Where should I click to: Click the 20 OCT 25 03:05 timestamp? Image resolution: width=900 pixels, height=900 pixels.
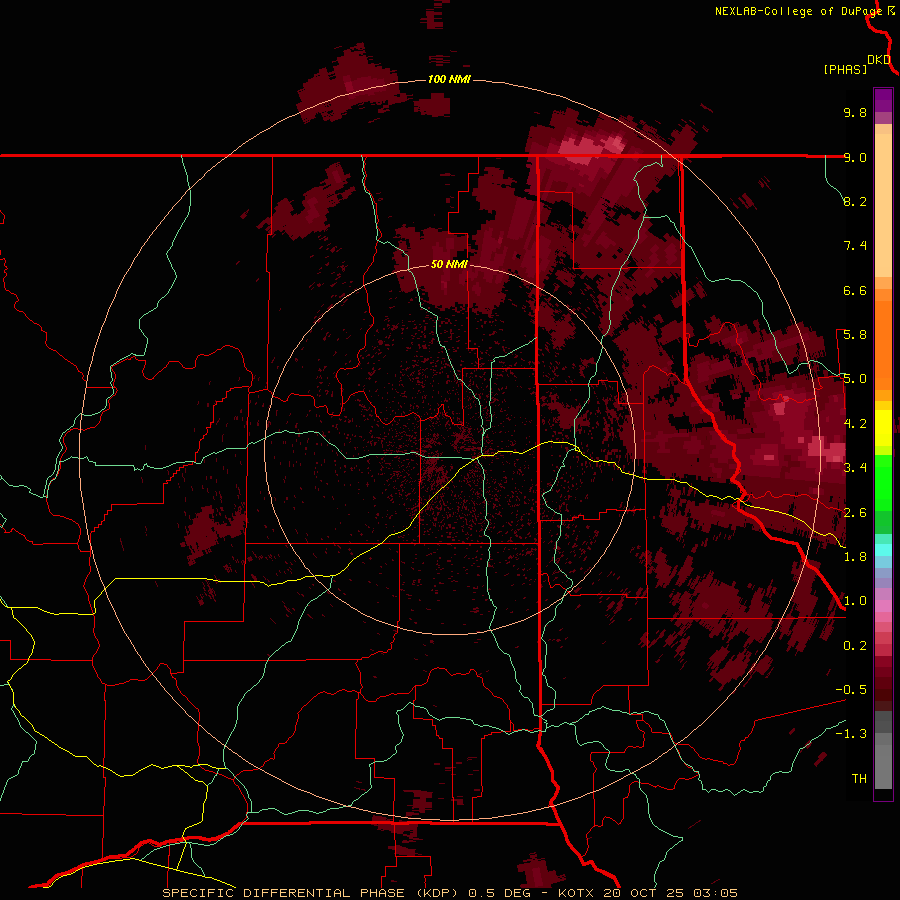670,893
